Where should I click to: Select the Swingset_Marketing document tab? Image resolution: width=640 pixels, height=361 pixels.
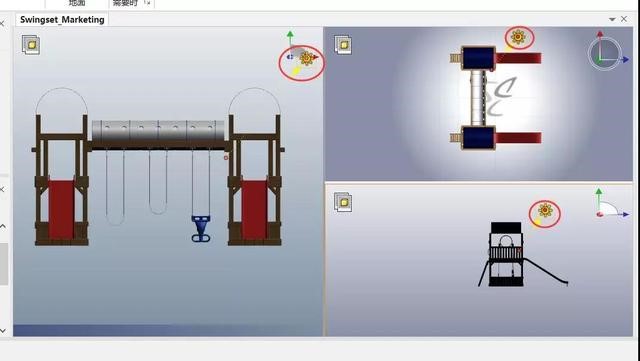62,20
